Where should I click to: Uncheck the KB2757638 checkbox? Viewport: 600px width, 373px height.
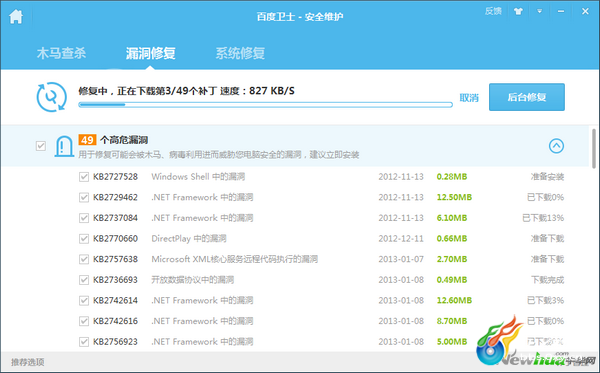point(84,259)
